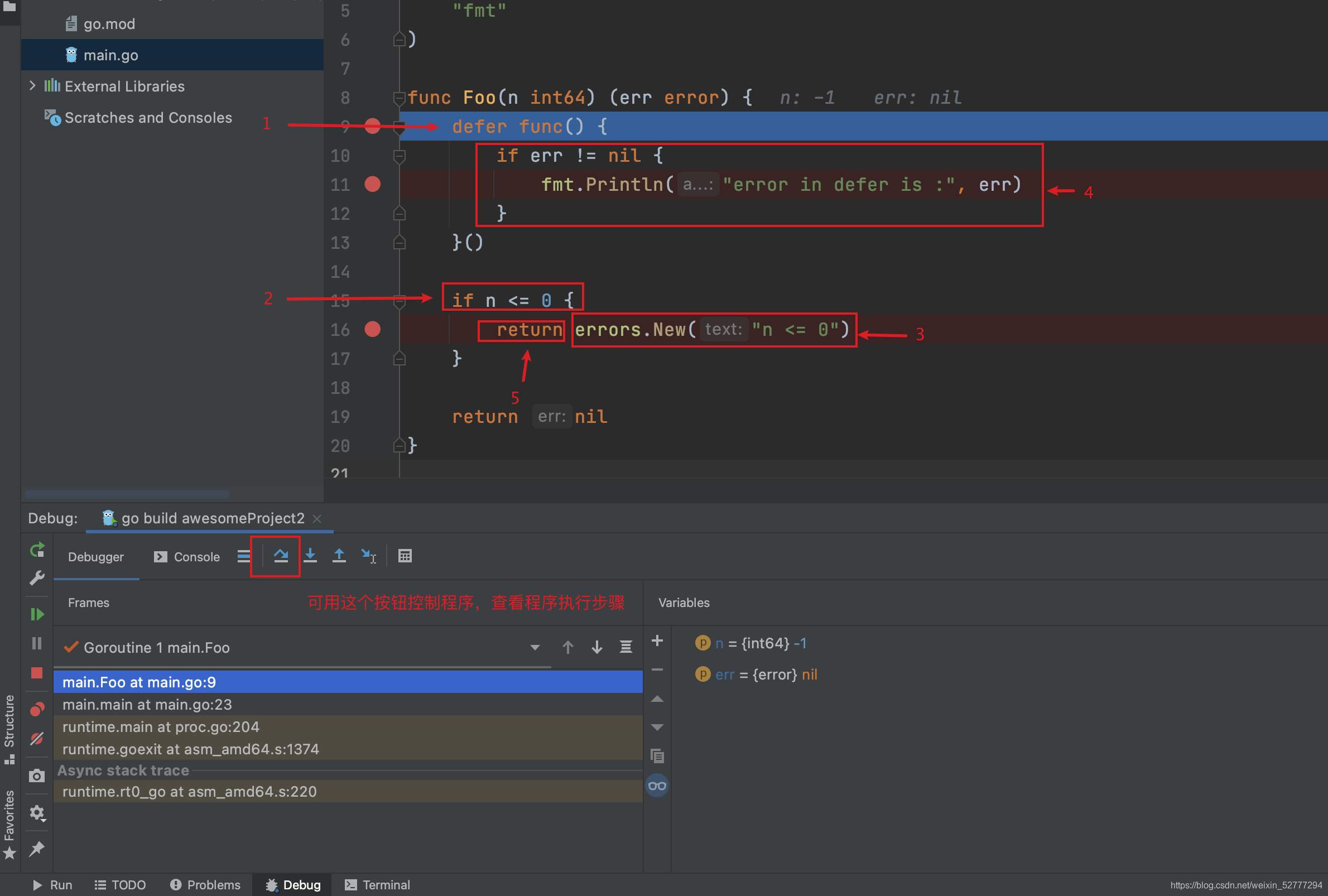
Task: Click Show Execution Point lines icon
Action: (244, 556)
